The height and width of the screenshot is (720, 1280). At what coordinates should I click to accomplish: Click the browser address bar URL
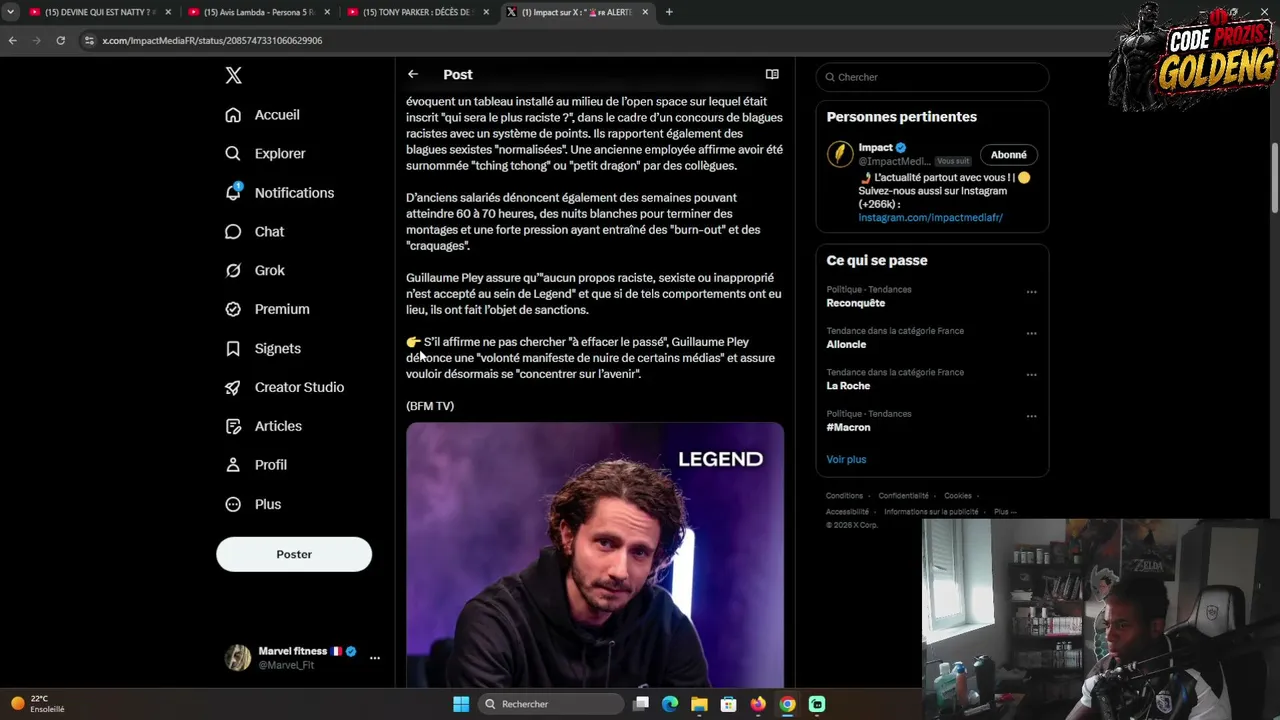tap(212, 40)
